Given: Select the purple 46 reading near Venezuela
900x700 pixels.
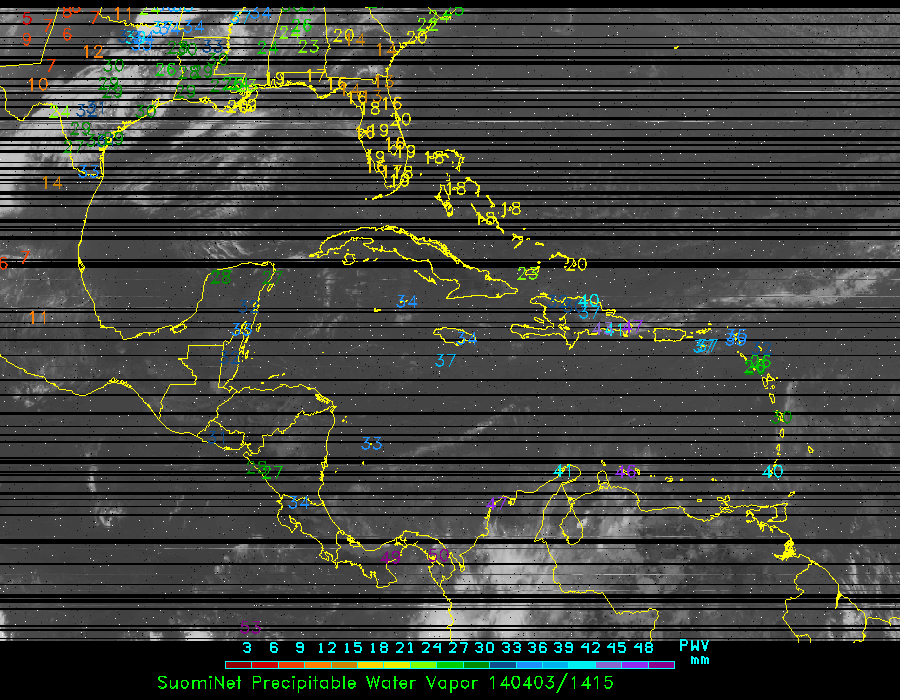Looking at the screenshot, I should pyautogui.click(x=626, y=471).
